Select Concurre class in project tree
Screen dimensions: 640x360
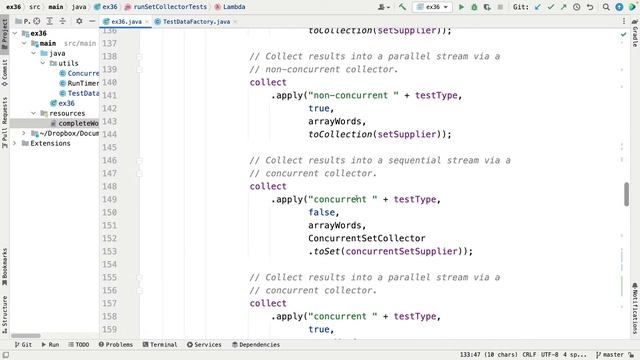[x=79, y=73]
